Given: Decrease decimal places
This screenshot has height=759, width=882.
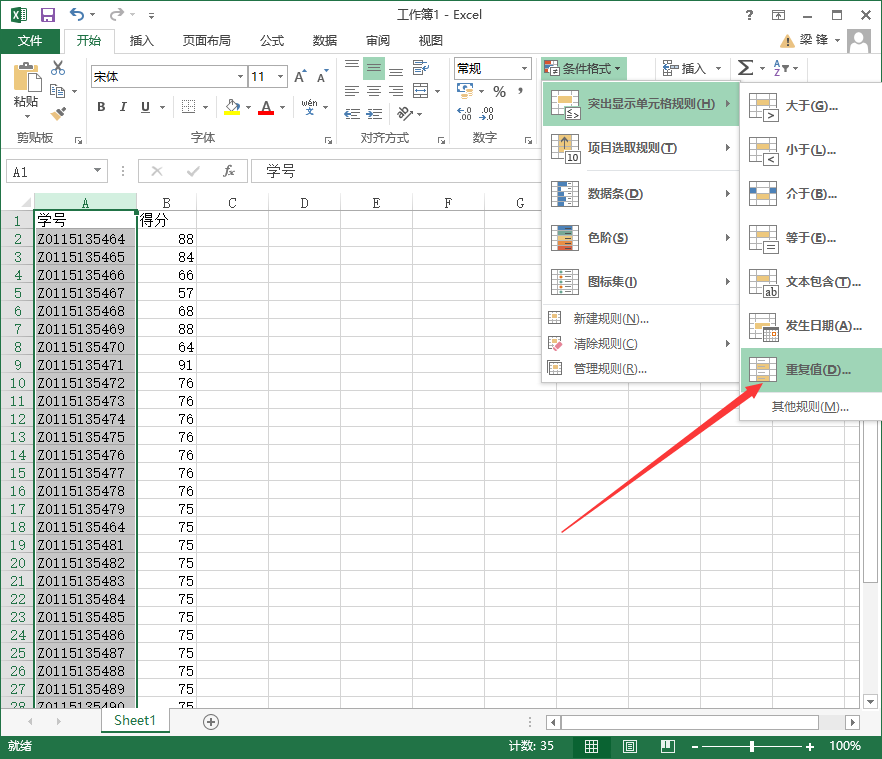Looking at the screenshot, I should point(487,114).
